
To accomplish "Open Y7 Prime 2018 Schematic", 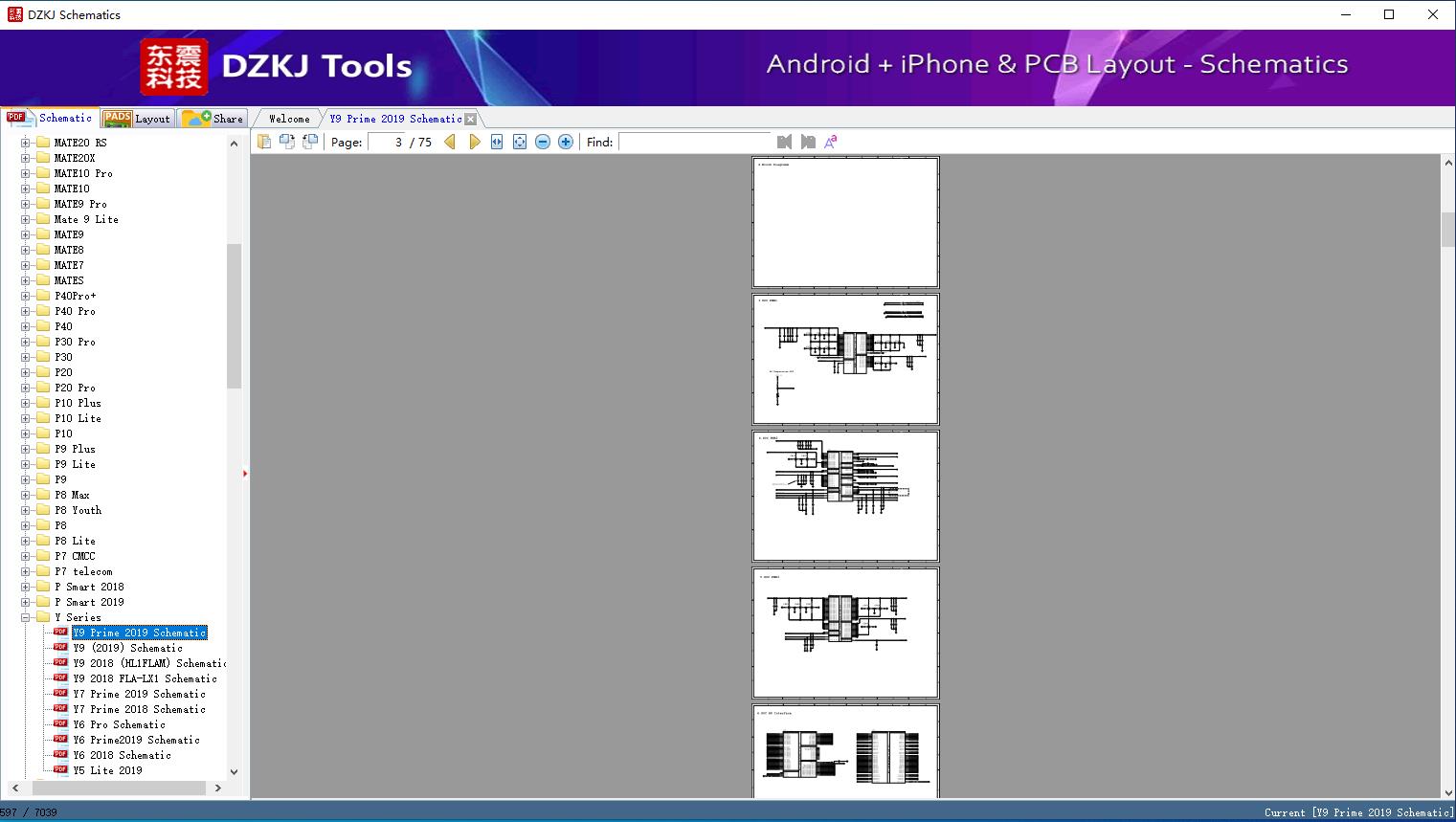I will (x=140, y=709).
